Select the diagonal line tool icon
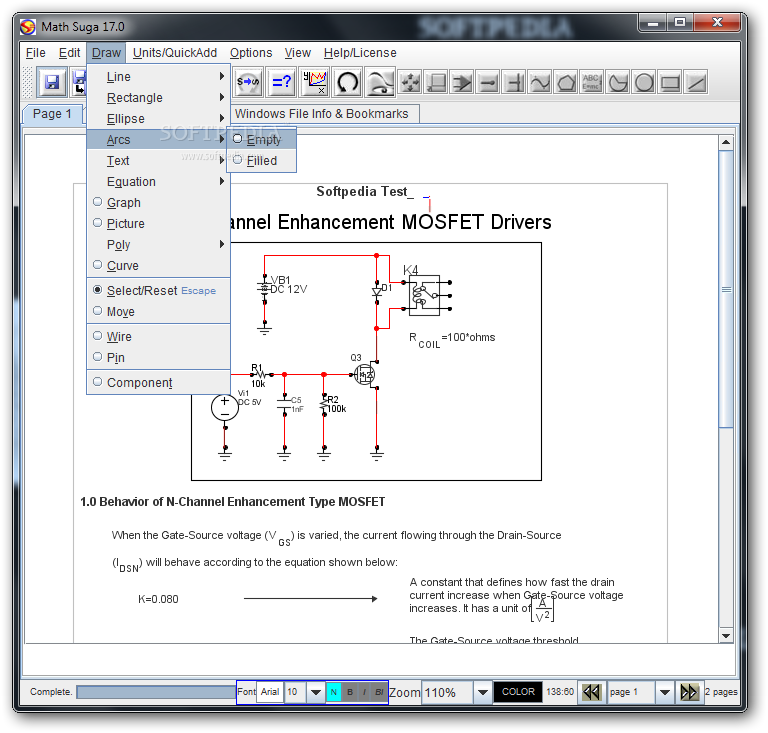The image size is (768, 733). 696,82
